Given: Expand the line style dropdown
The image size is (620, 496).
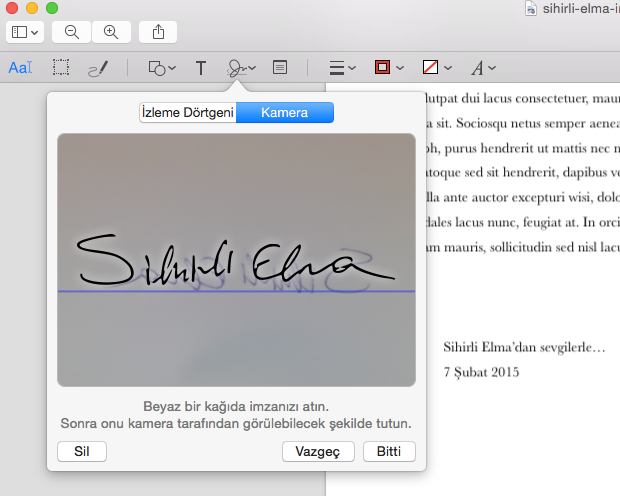Looking at the screenshot, I should pyautogui.click(x=343, y=68).
